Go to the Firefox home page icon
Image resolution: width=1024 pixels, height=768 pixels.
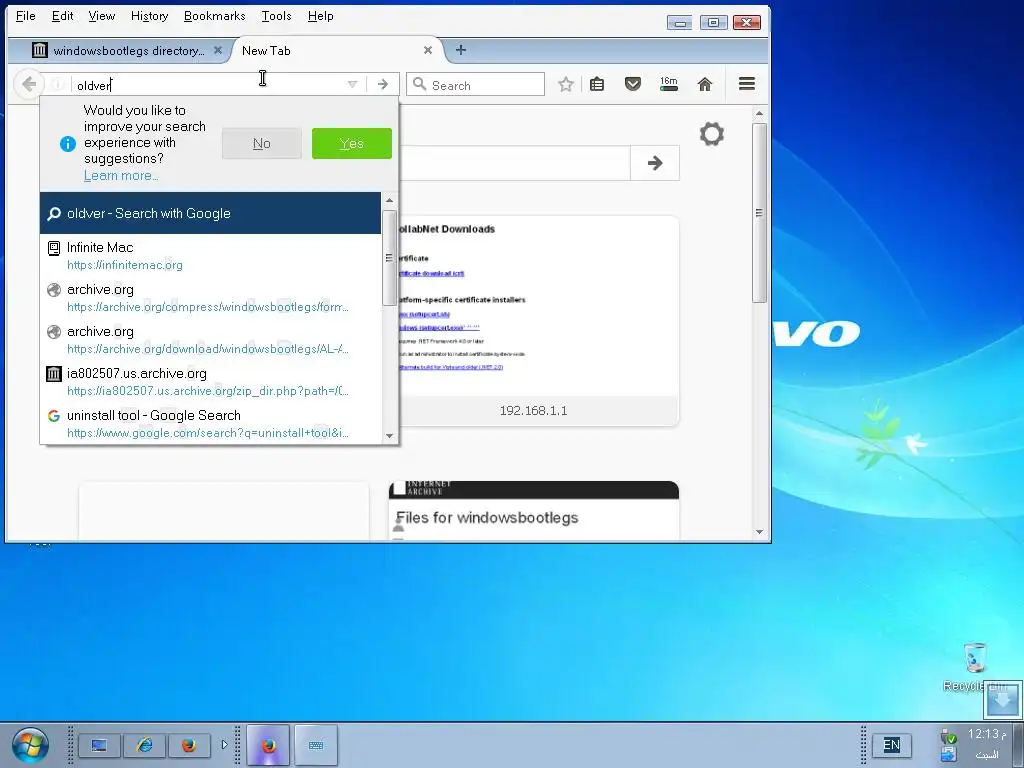[x=705, y=84]
